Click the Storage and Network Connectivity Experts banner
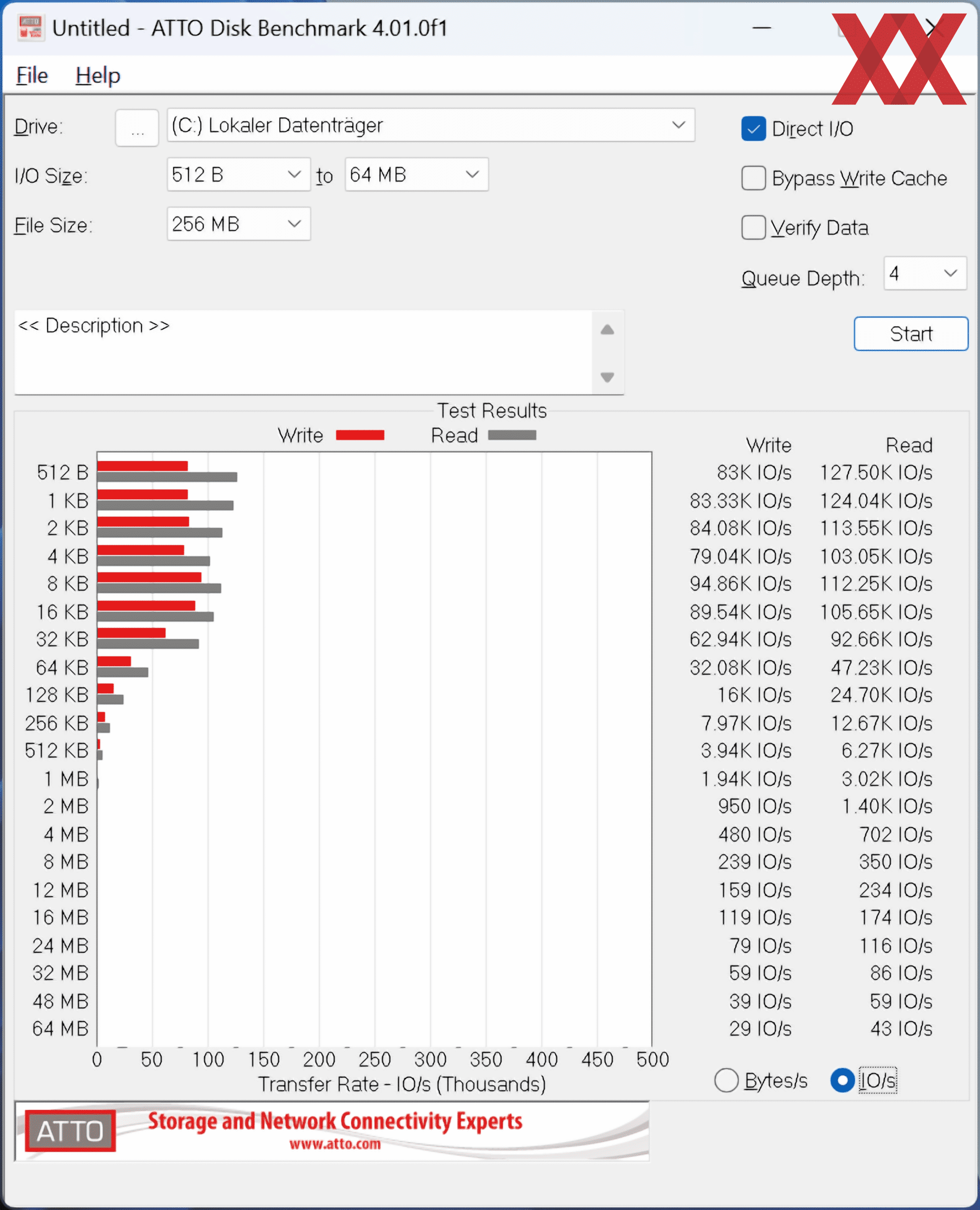This screenshot has width=980, height=1210. (335, 1121)
